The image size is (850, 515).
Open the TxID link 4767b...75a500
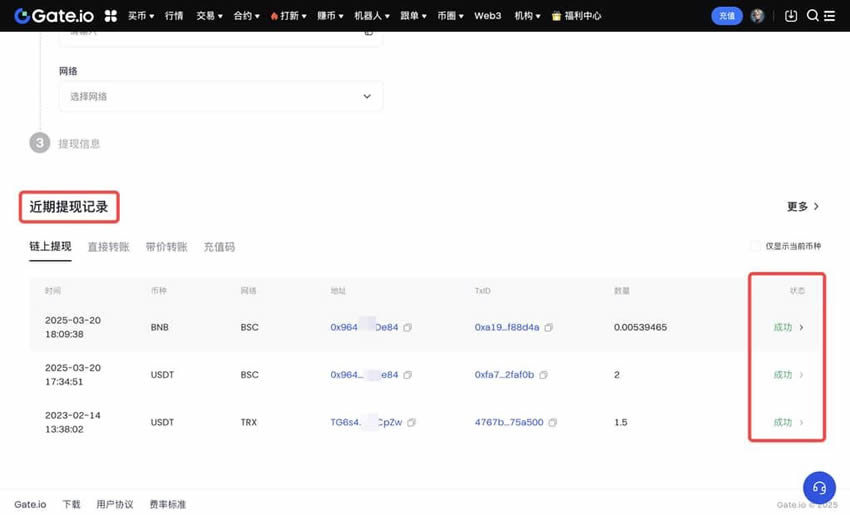(508, 423)
